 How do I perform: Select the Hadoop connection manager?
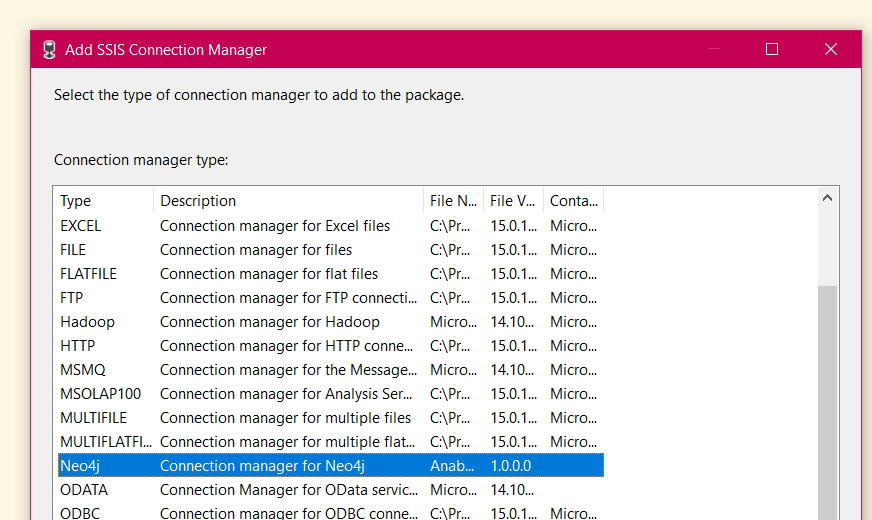(x=331, y=321)
